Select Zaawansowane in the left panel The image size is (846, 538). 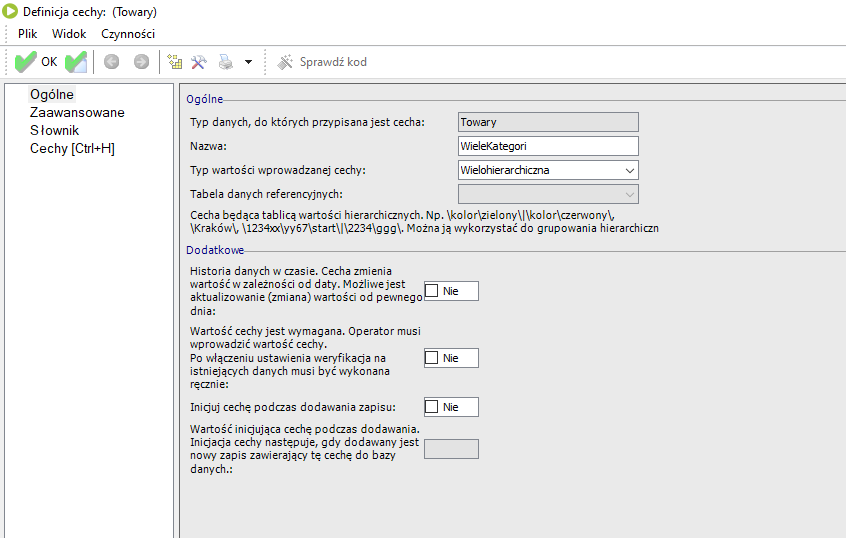tap(77, 112)
